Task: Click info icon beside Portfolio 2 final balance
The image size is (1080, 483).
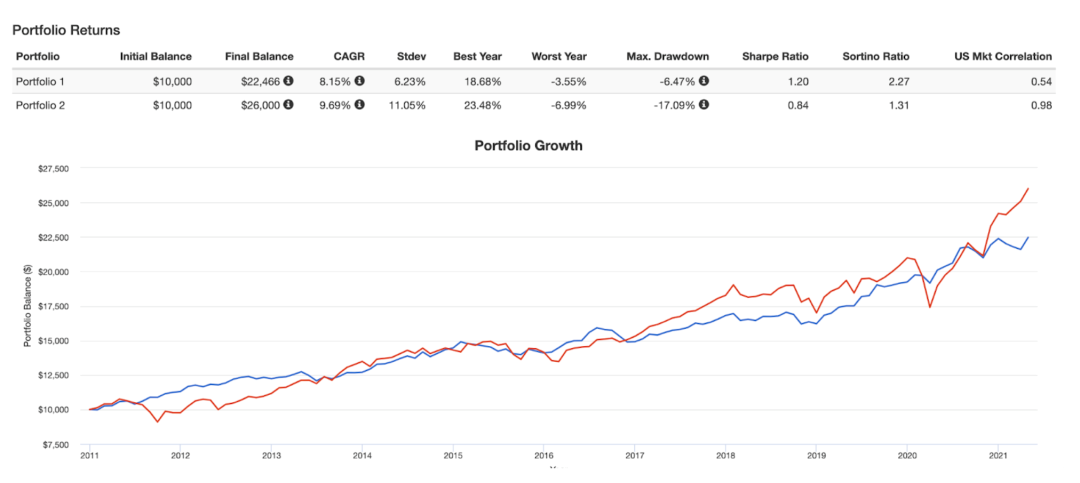Action: click(289, 105)
